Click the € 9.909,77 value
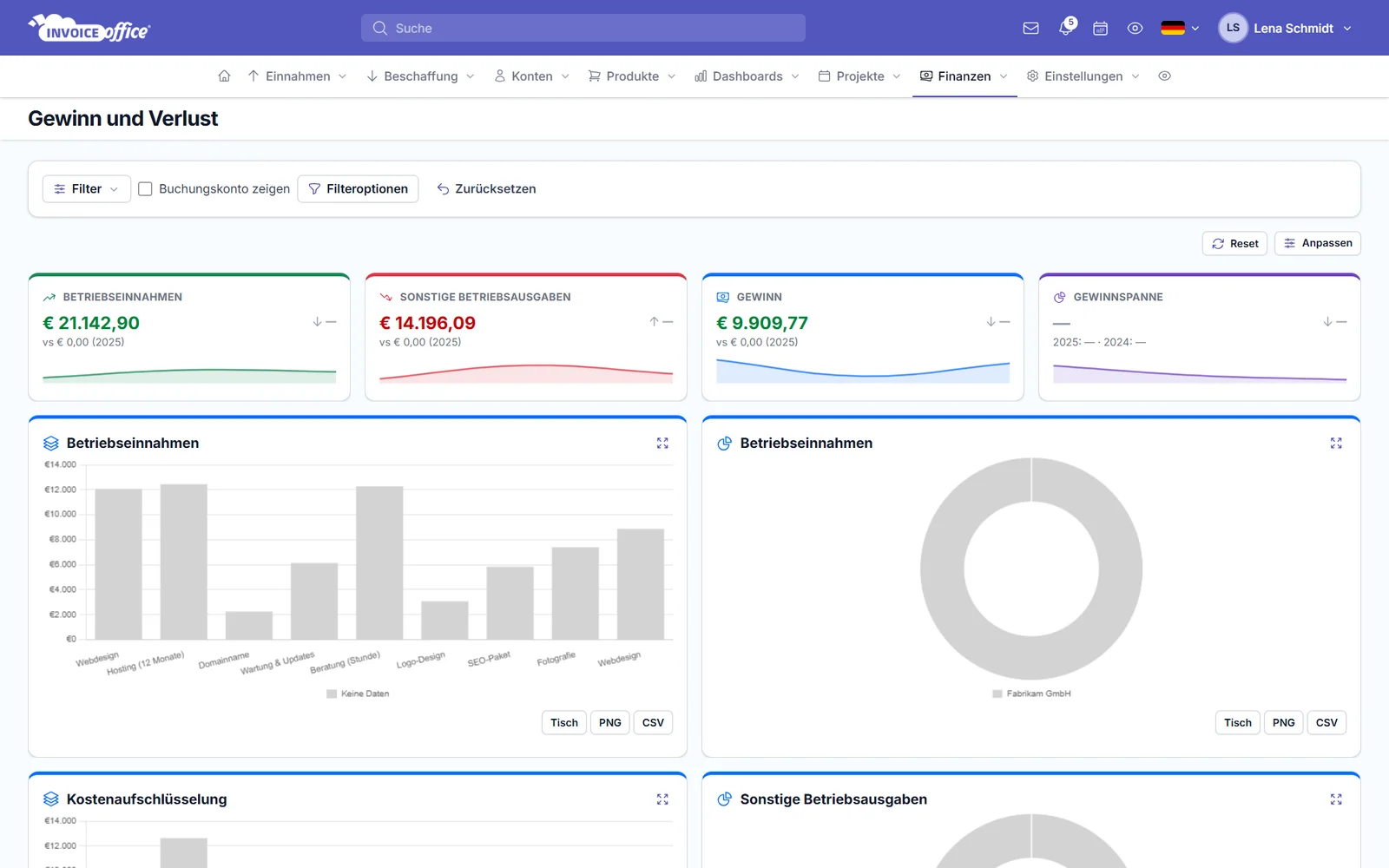Screen dimensions: 1389x868 pos(762,323)
